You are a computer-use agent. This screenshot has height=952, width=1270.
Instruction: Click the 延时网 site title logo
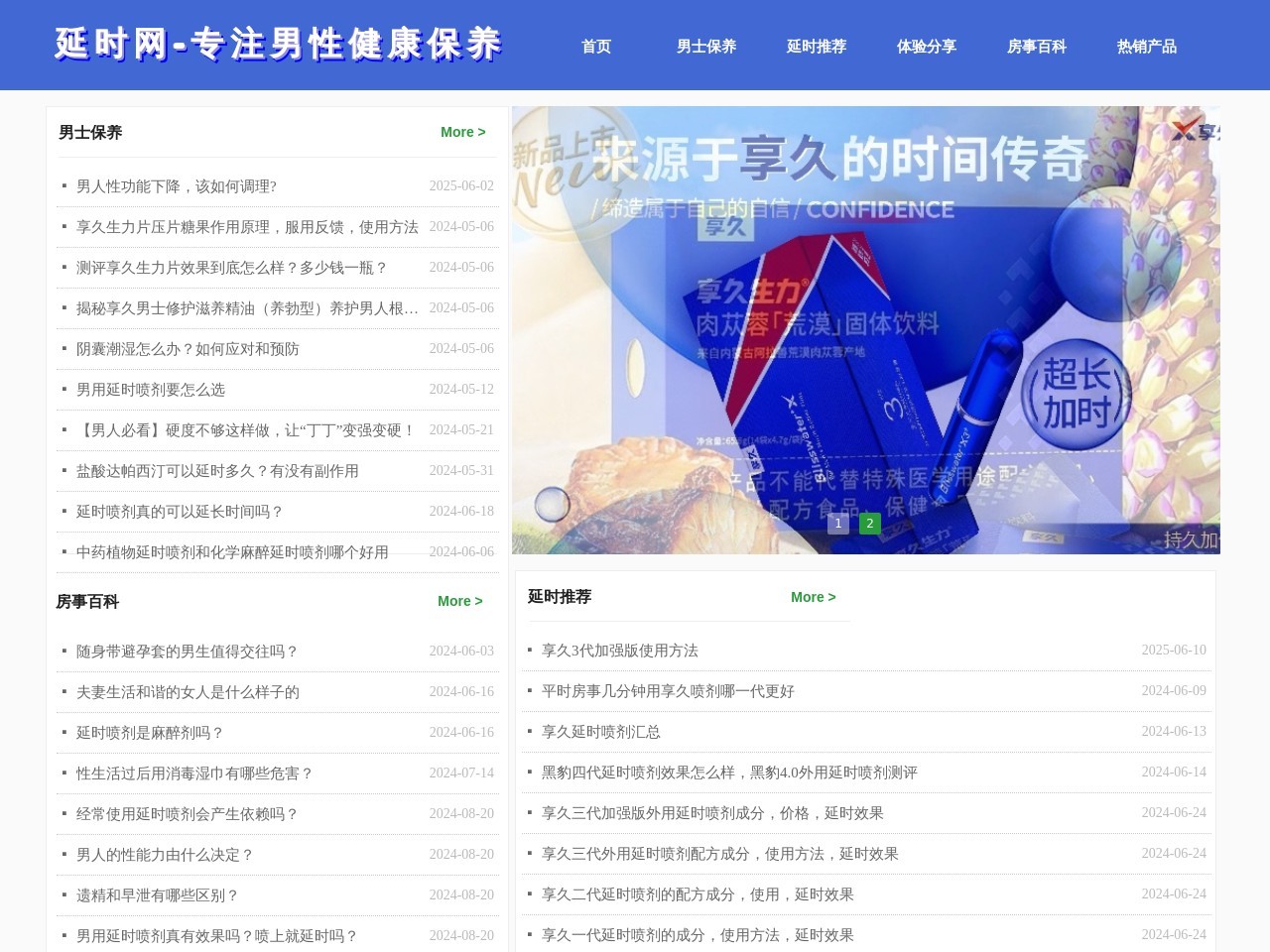tap(279, 45)
